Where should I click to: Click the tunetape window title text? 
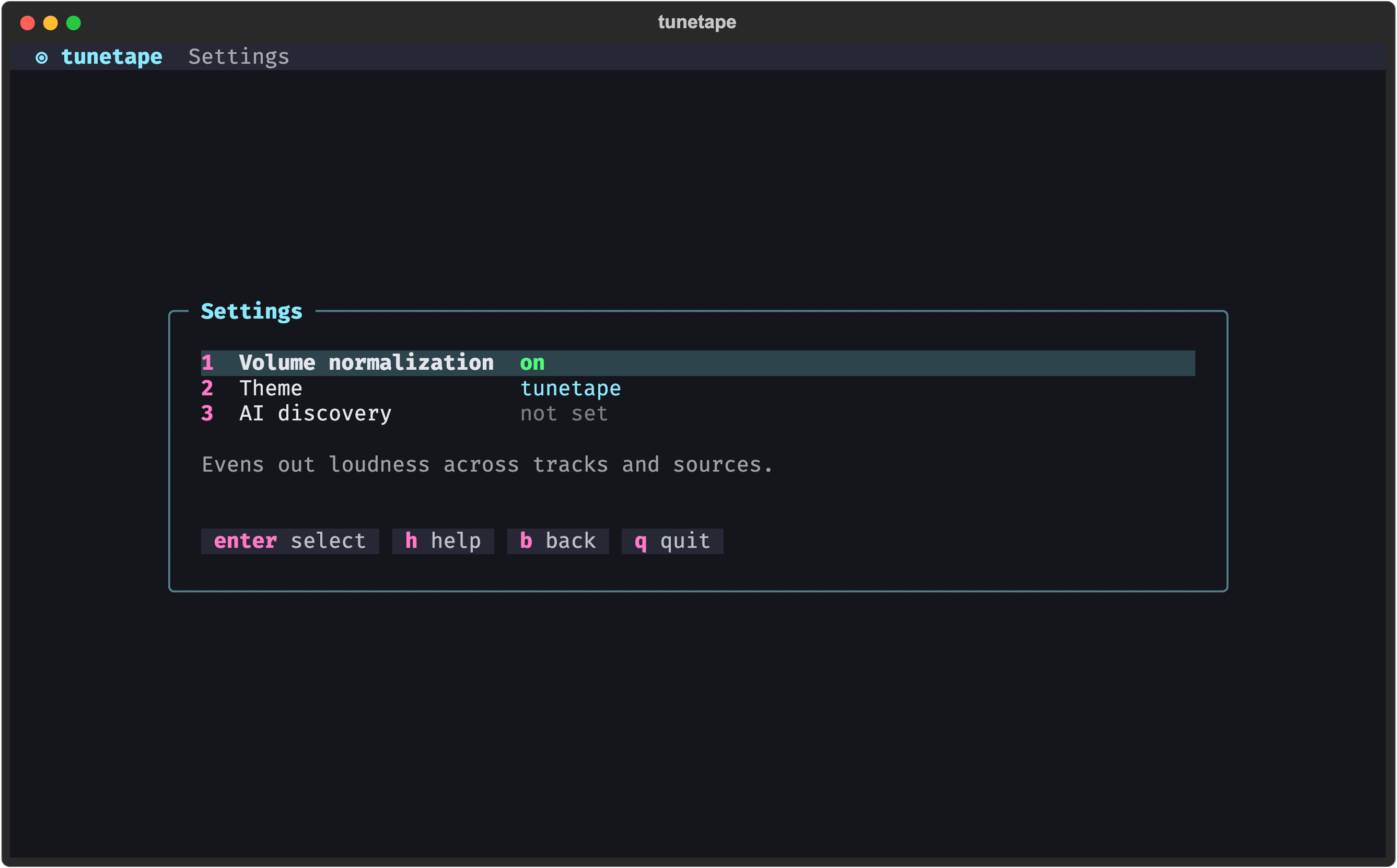coord(697,22)
